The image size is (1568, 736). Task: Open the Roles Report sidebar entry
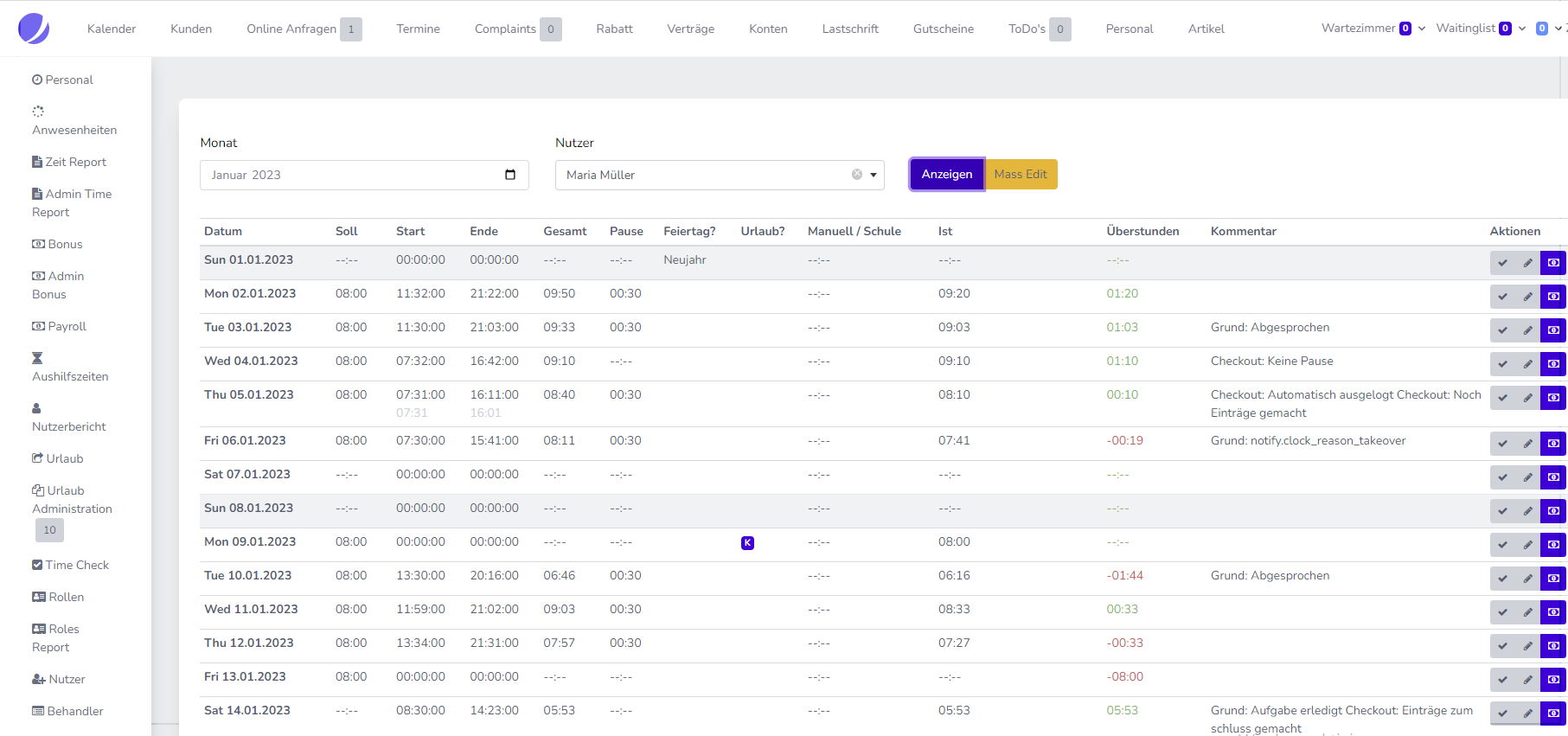[x=55, y=637]
